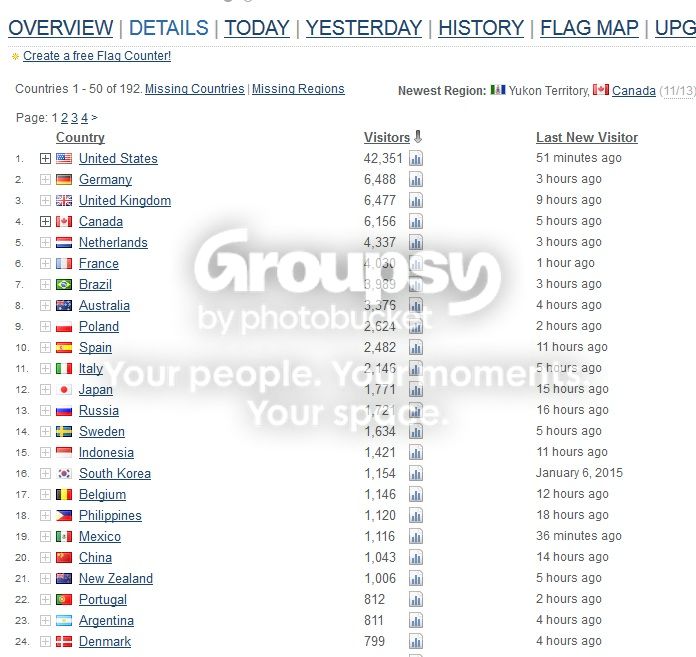Expand the Denmark row plus box

click(x=45, y=641)
